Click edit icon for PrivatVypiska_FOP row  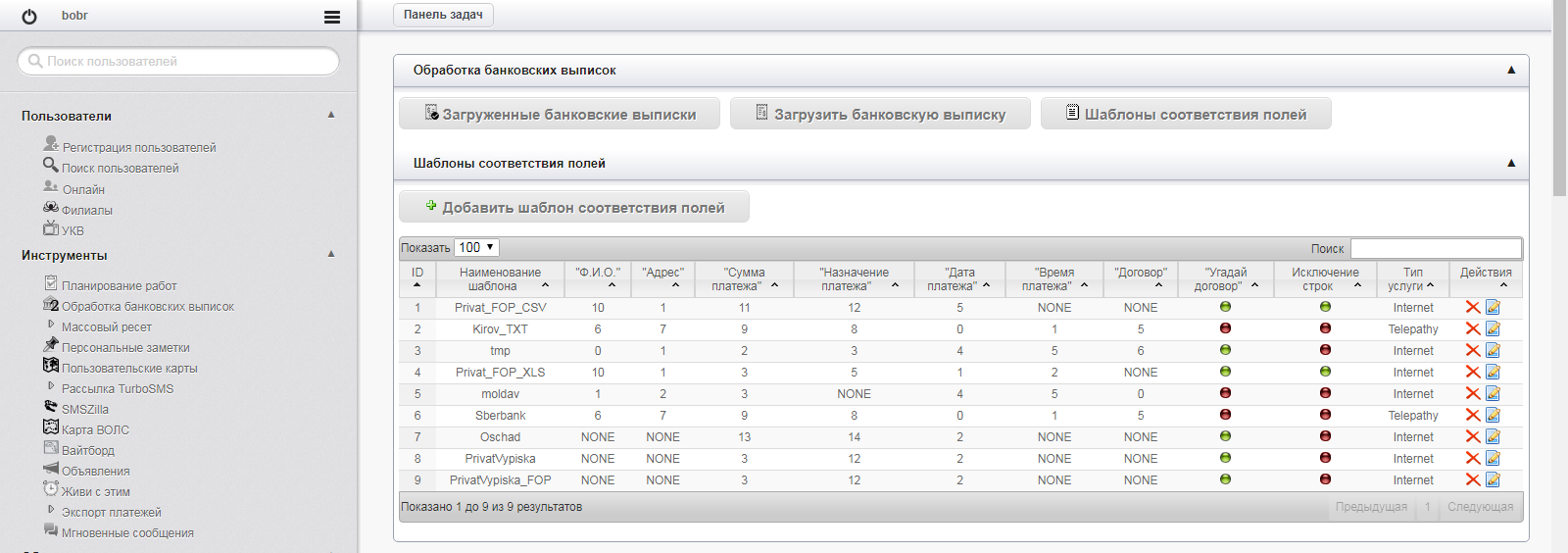click(x=1493, y=480)
